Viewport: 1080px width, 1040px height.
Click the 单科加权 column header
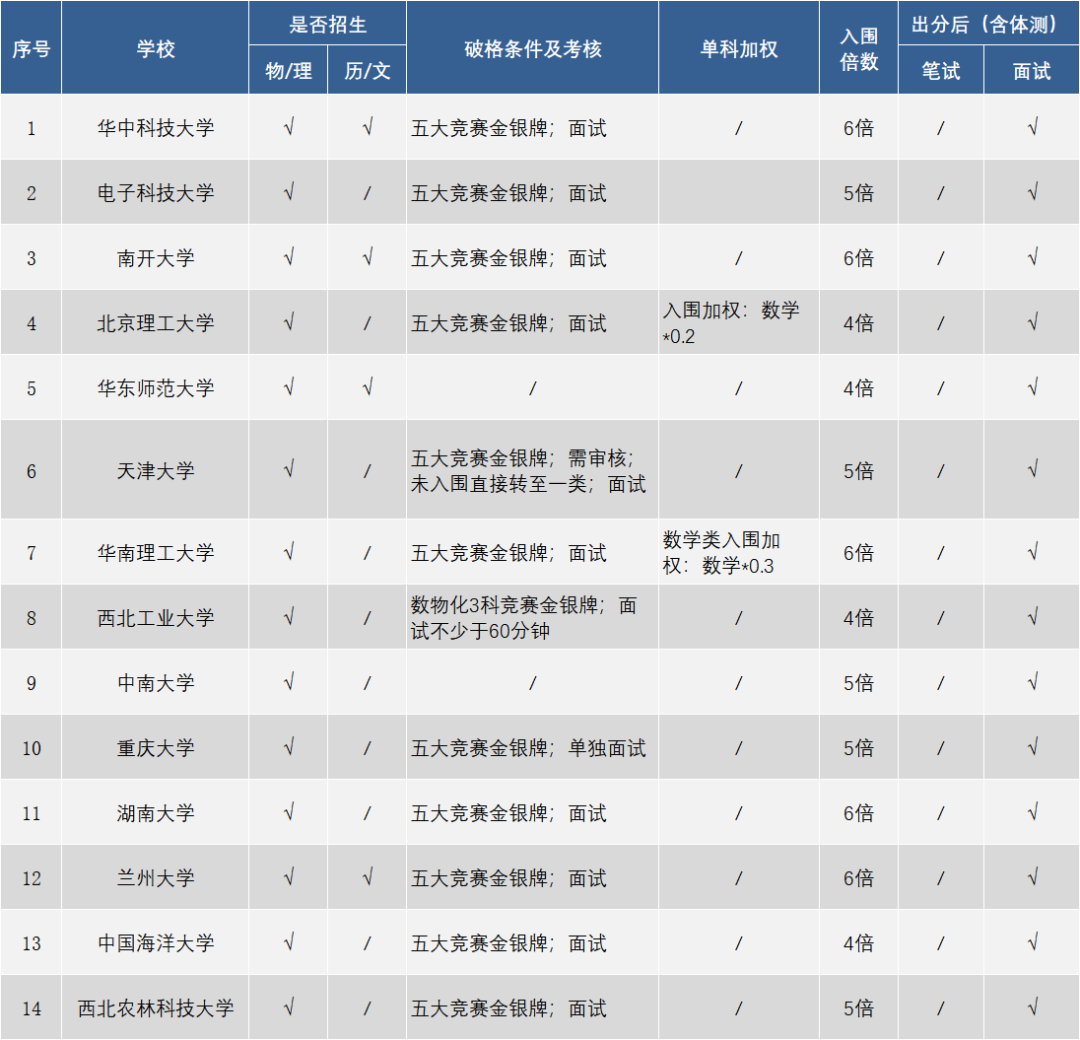[738, 48]
